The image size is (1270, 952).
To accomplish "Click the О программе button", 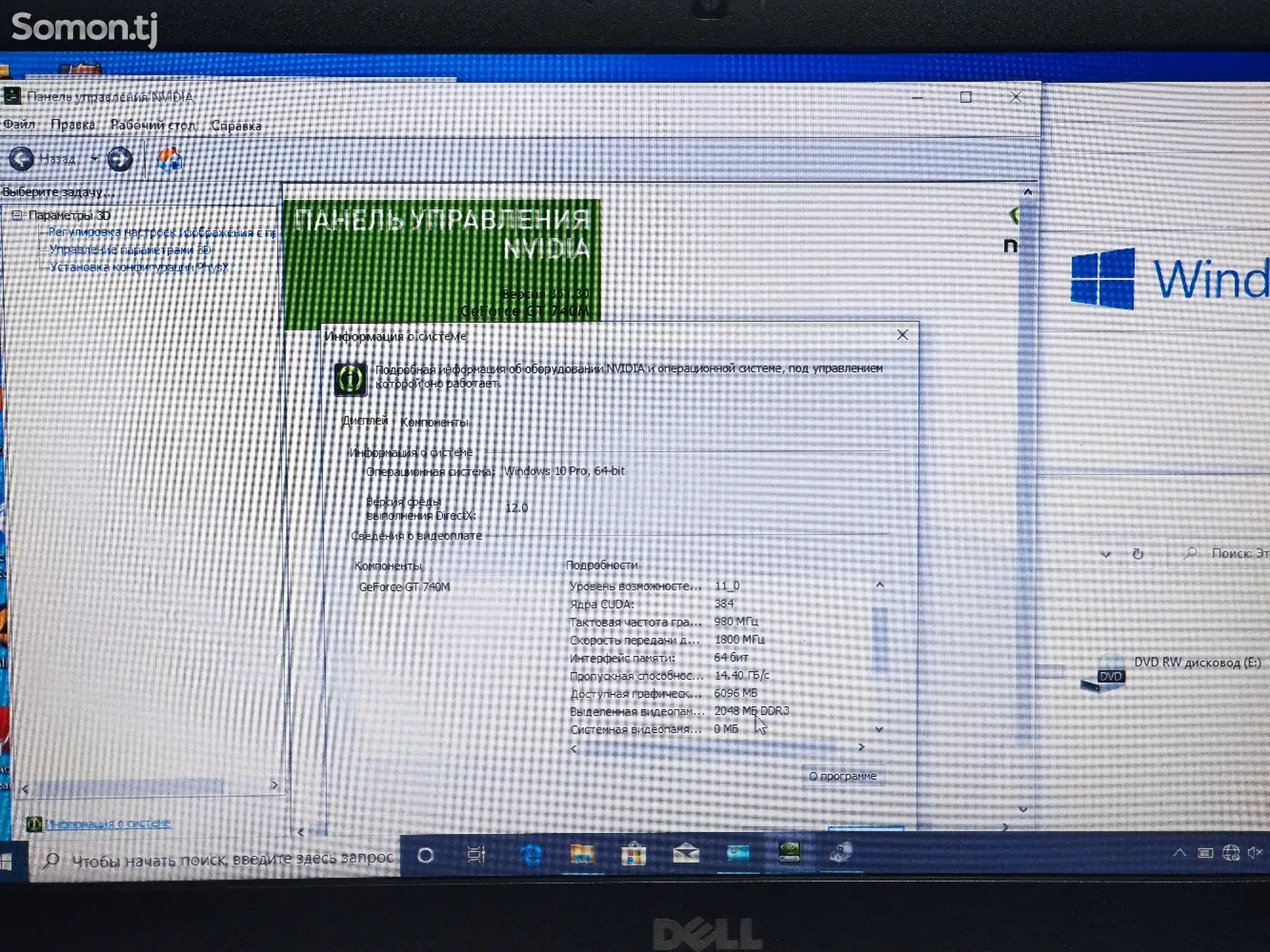I will point(843,776).
